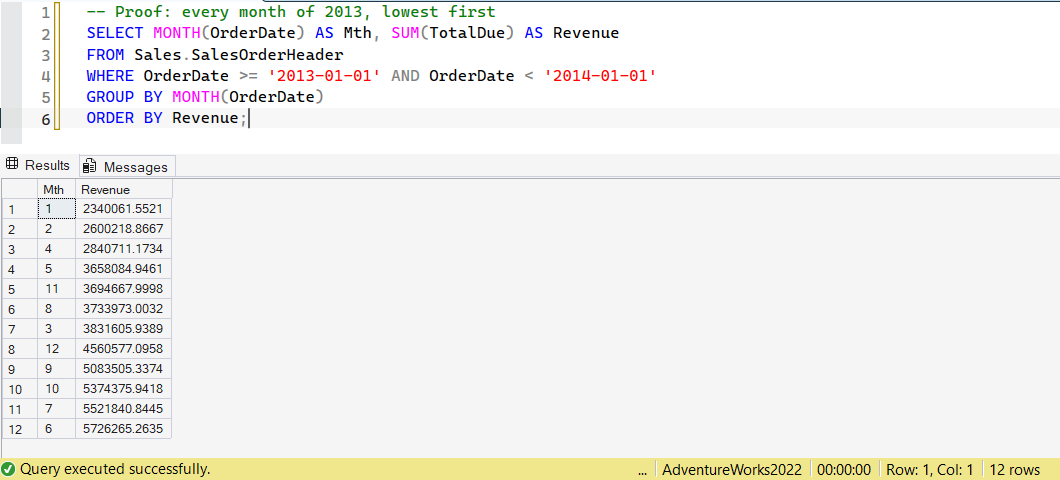Click the green query success checkmark icon

coord(9,469)
